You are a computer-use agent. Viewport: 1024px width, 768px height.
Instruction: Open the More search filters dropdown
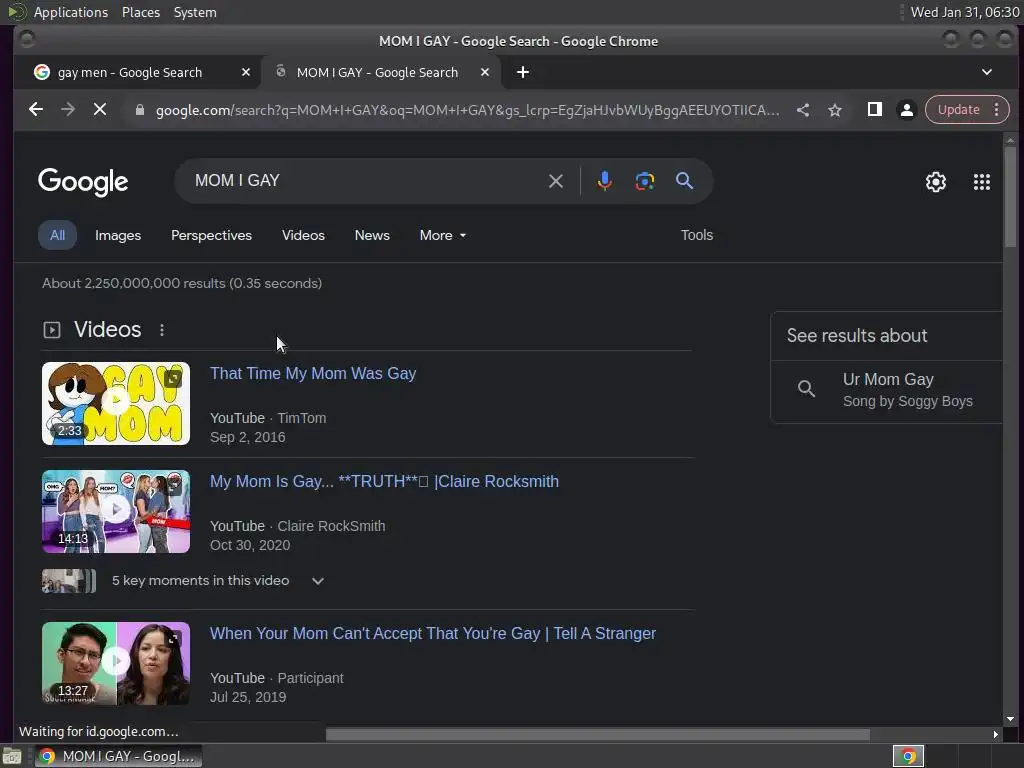[x=443, y=235]
